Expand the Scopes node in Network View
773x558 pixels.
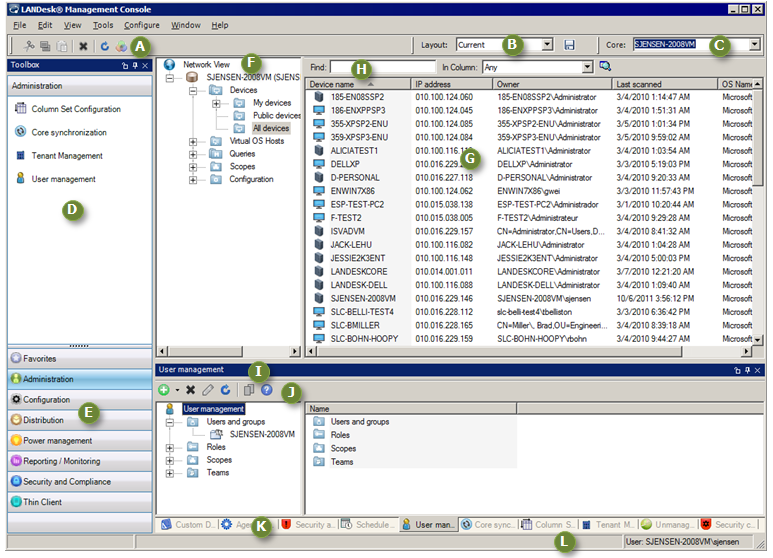coord(193,167)
